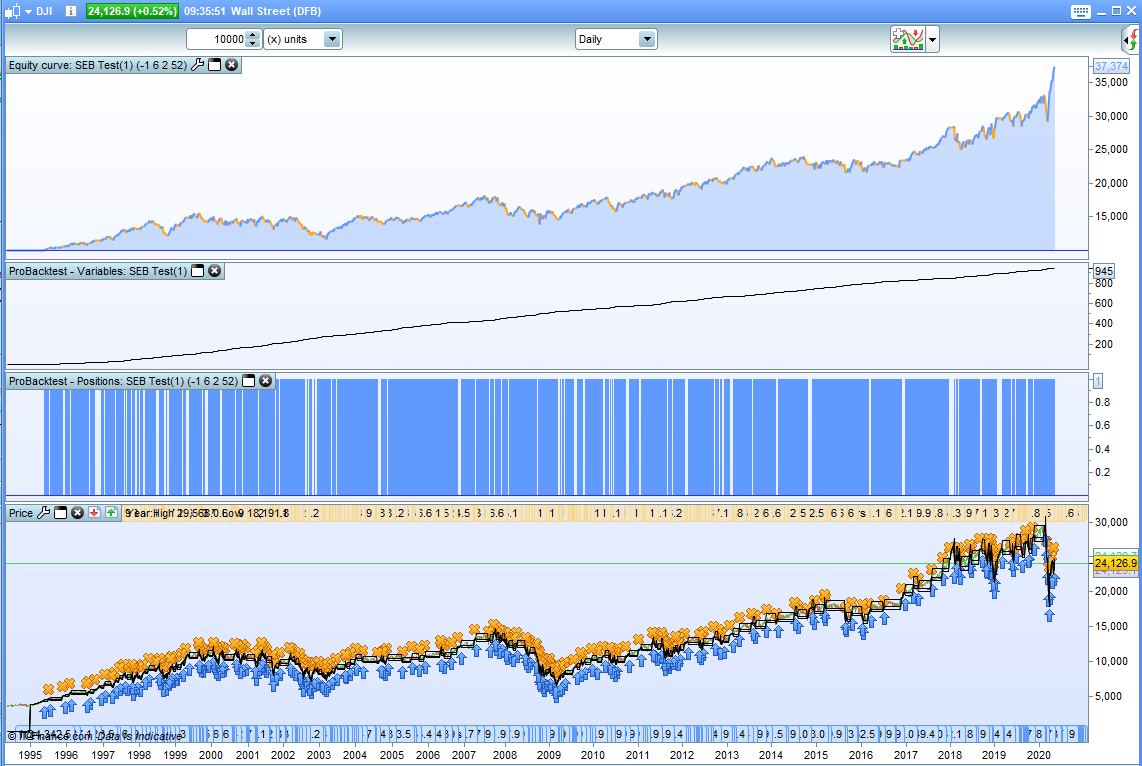Click the DJI ticker name in the title bar
Viewport: 1142px width, 766px height.
click(44, 12)
